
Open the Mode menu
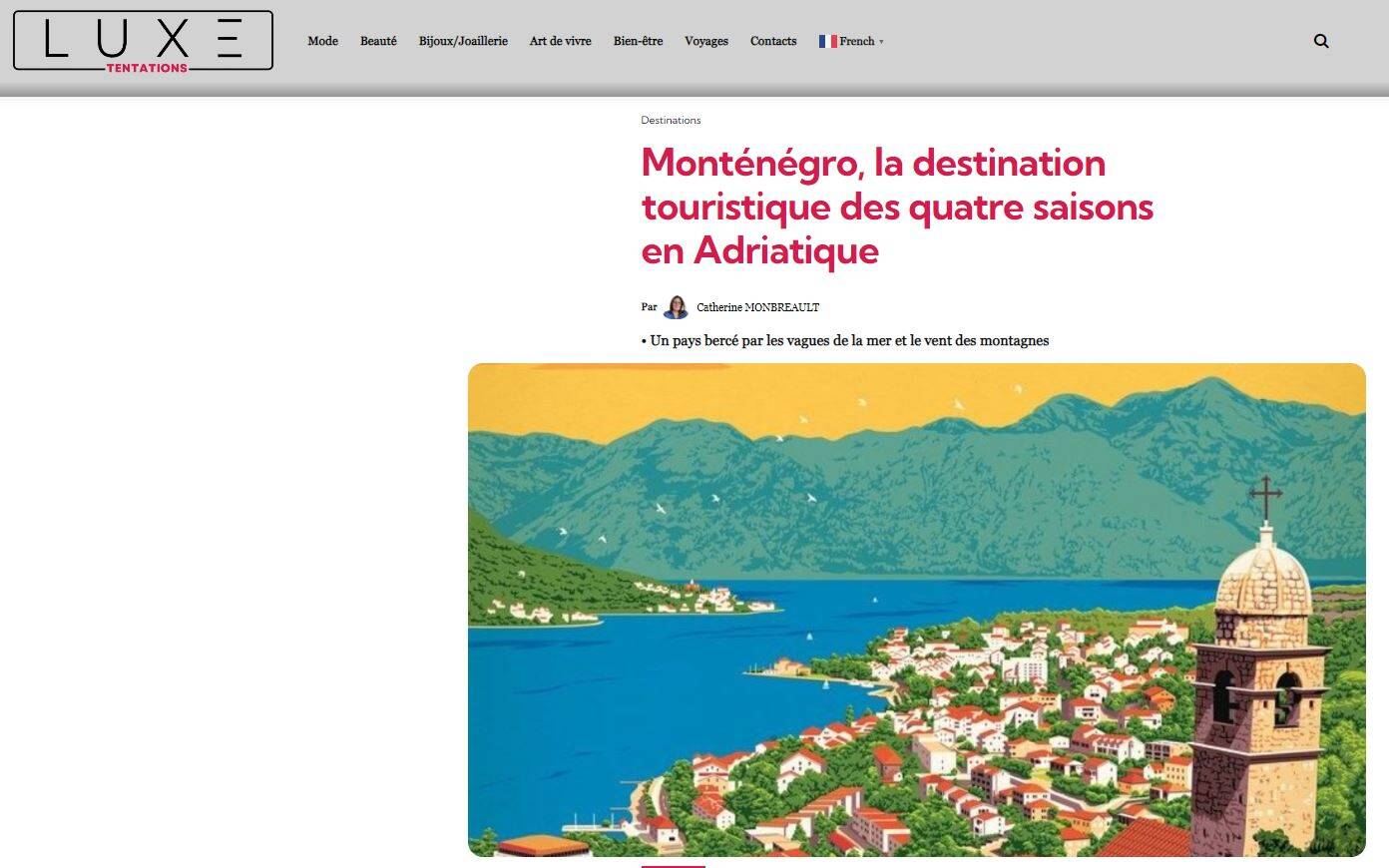(x=322, y=41)
